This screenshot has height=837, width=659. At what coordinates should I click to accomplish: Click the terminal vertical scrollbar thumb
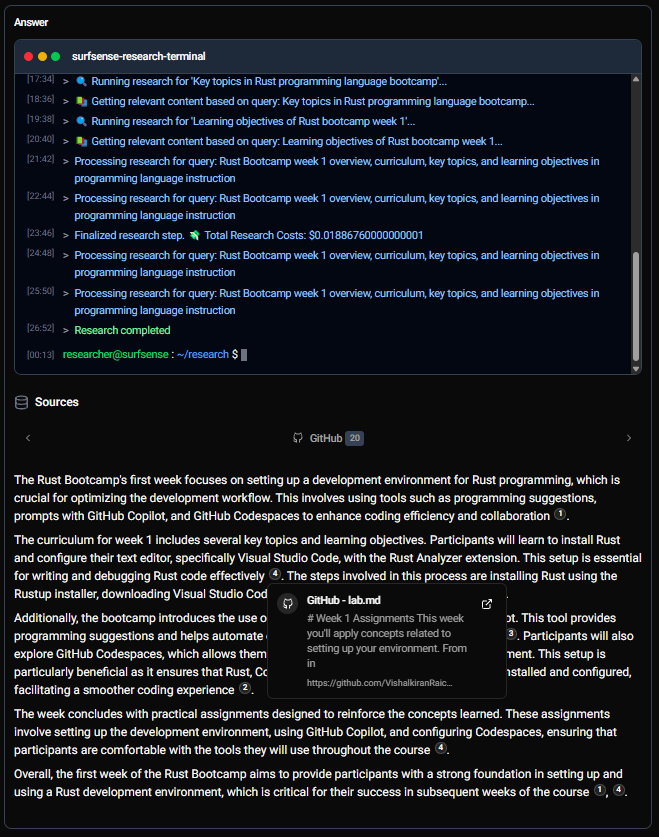(636, 306)
